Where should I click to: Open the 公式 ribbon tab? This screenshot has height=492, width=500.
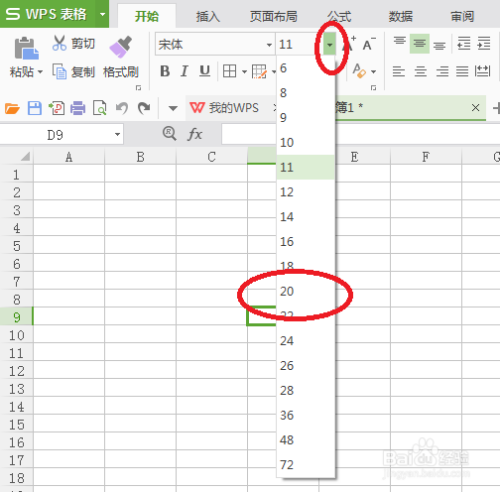[339, 16]
